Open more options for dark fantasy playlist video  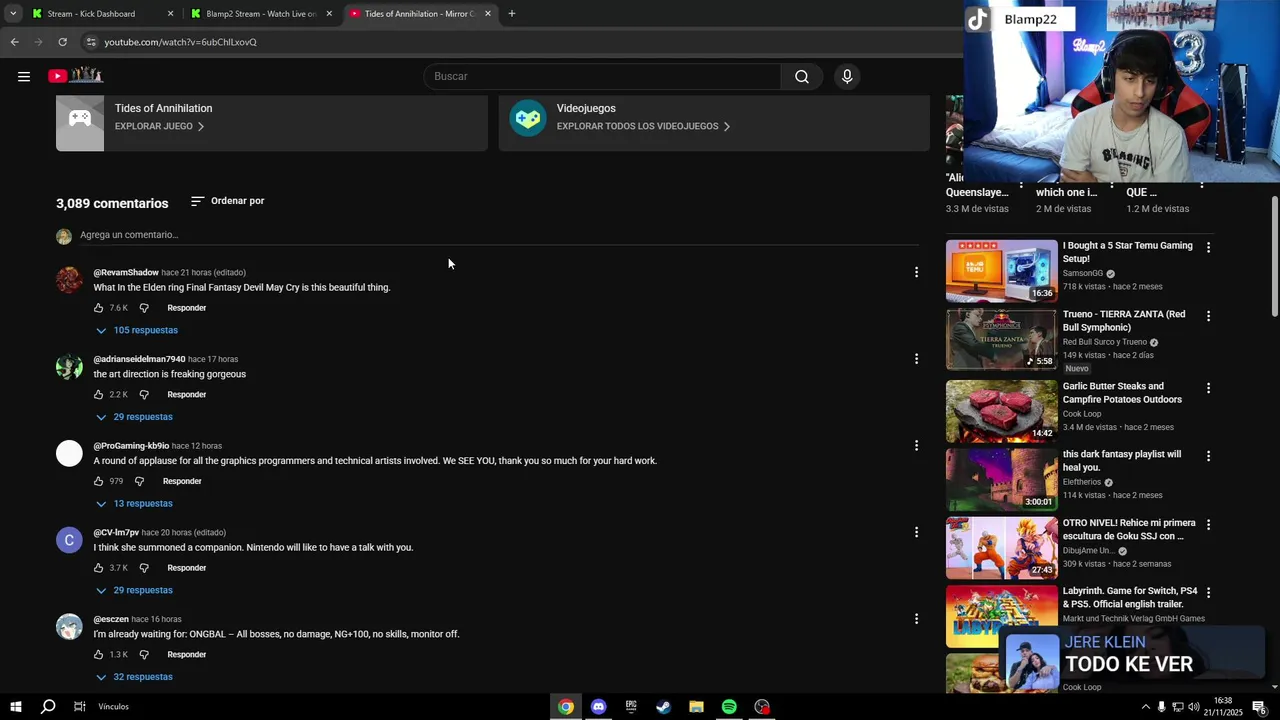[1208, 456]
